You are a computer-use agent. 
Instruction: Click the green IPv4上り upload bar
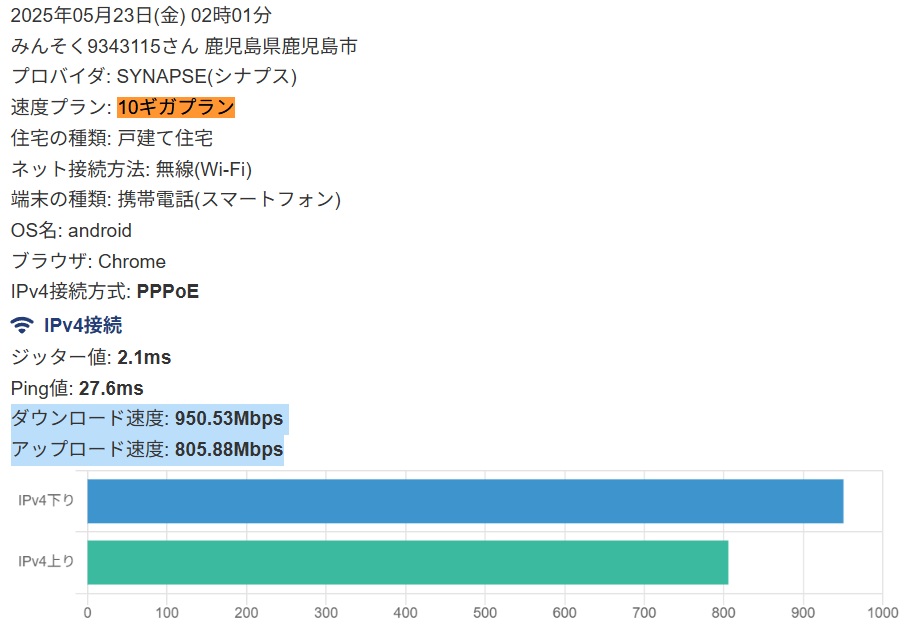point(407,562)
